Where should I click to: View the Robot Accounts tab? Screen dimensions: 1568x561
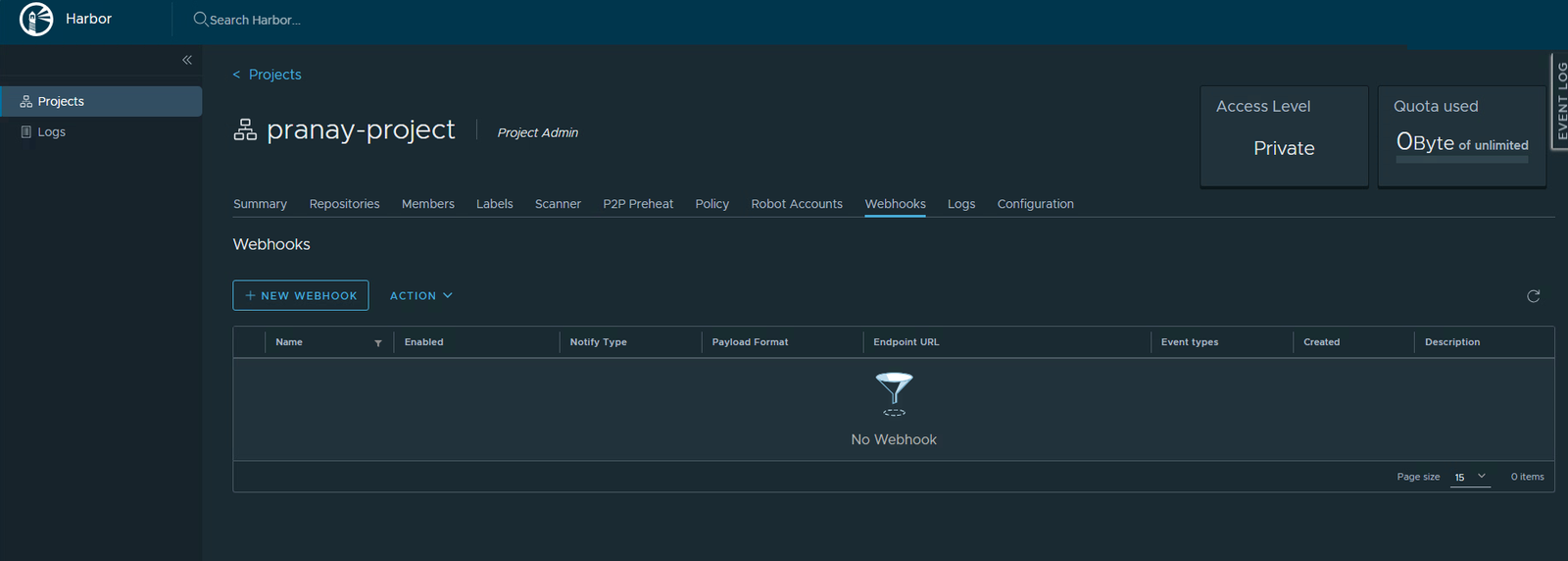tap(797, 204)
